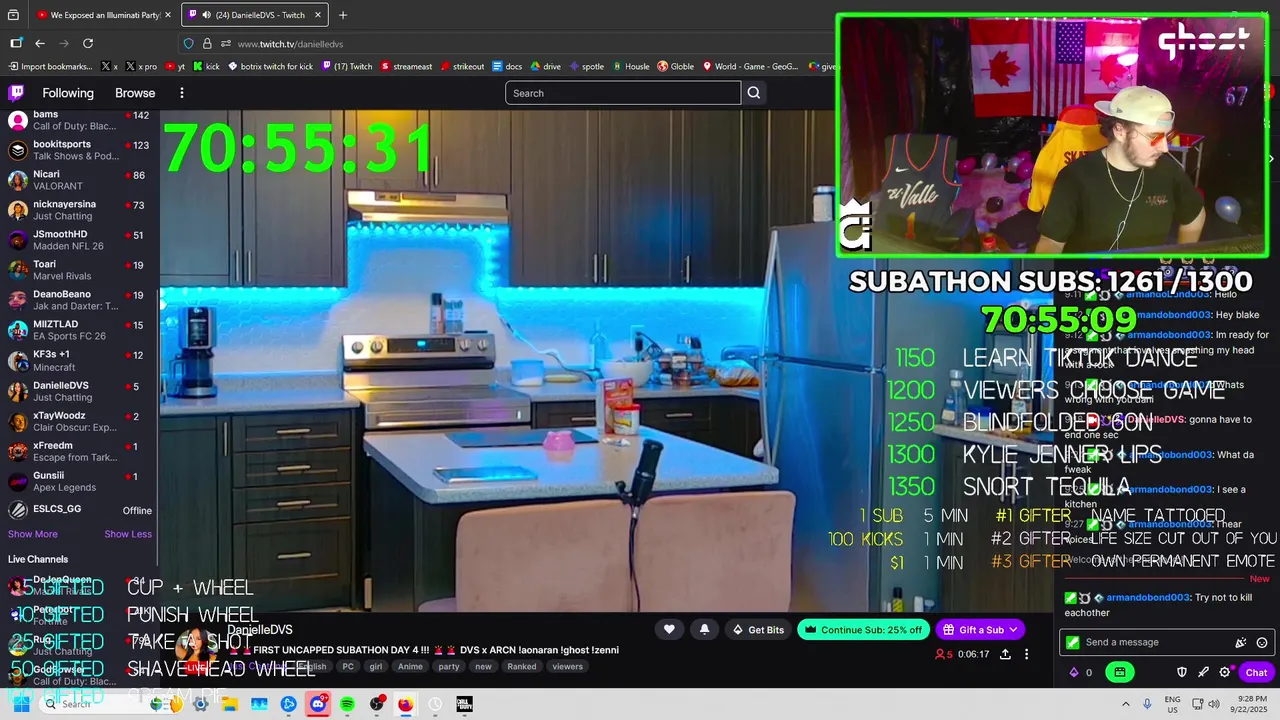Click the Ranked stream tag
This screenshot has width=1280, height=720.
(x=521, y=666)
